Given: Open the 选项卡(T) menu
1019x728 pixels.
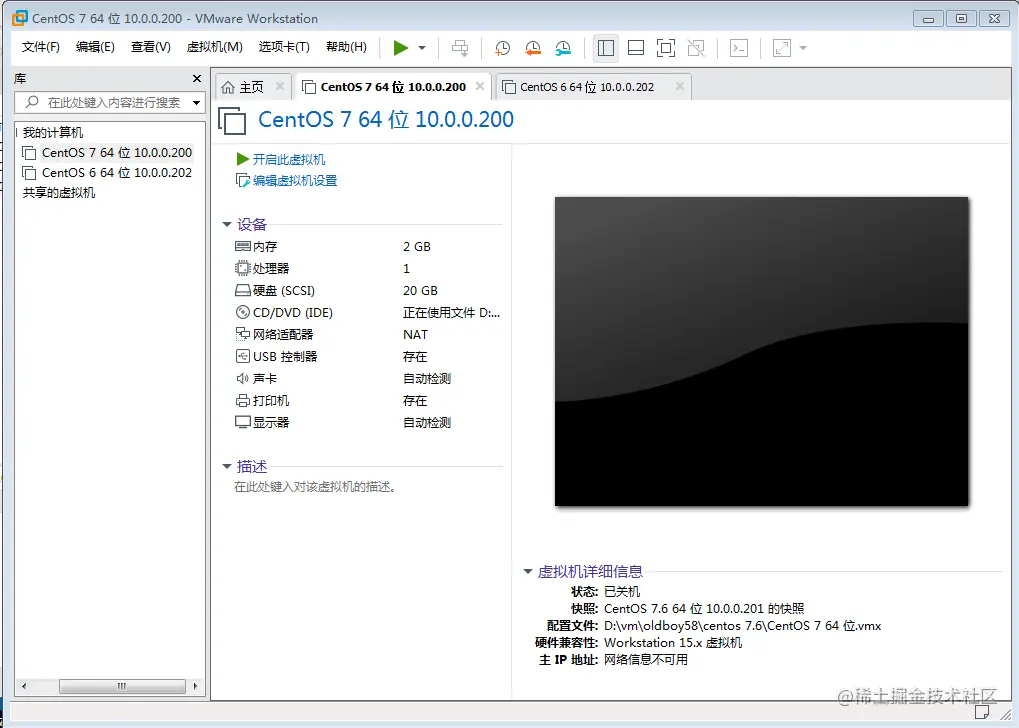Looking at the screenshot, I should (x=284, y=47).
